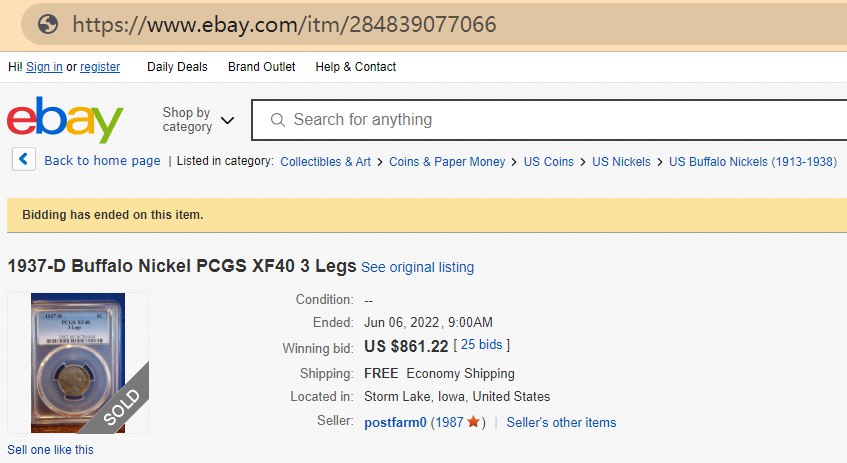Open the Brand Outlet menu item
This screenshot has height=463, width=847.
261,67
